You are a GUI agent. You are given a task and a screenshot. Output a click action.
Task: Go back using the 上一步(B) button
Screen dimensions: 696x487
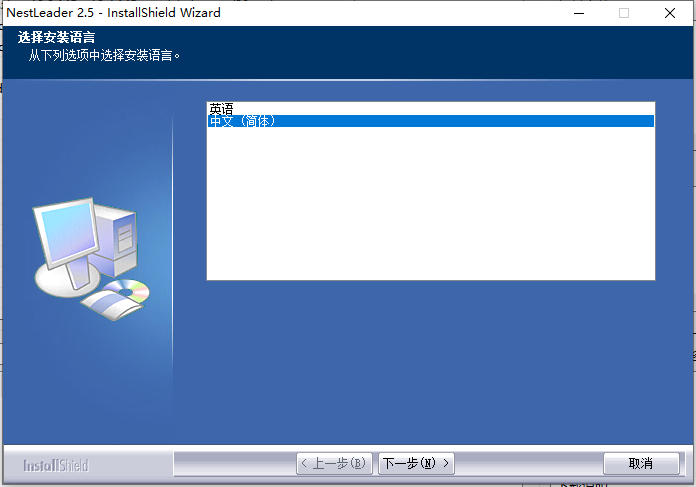pyautogui.click(x=334, y=463)
